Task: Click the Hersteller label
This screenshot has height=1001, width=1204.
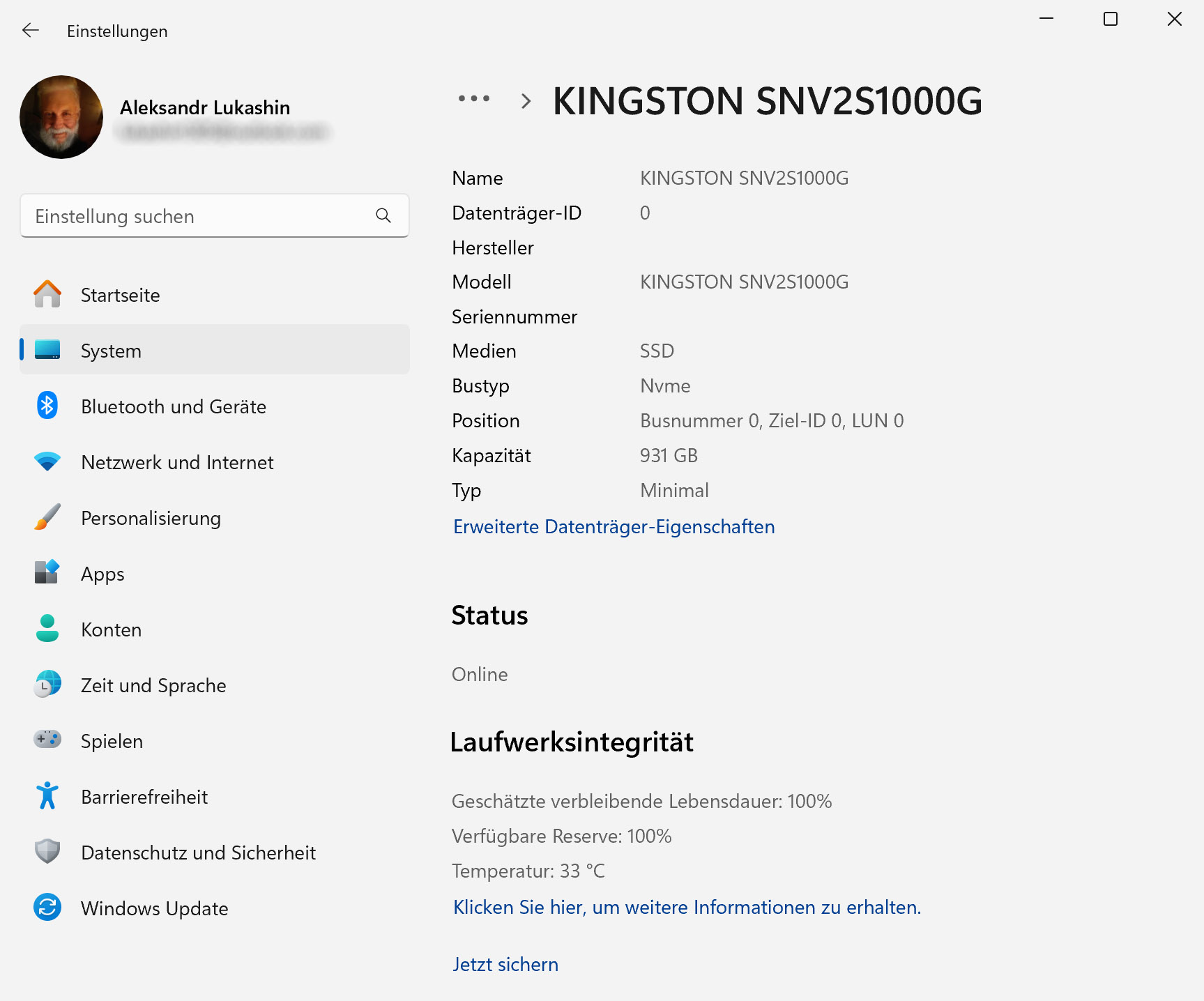Action: [x=493, y=247]
